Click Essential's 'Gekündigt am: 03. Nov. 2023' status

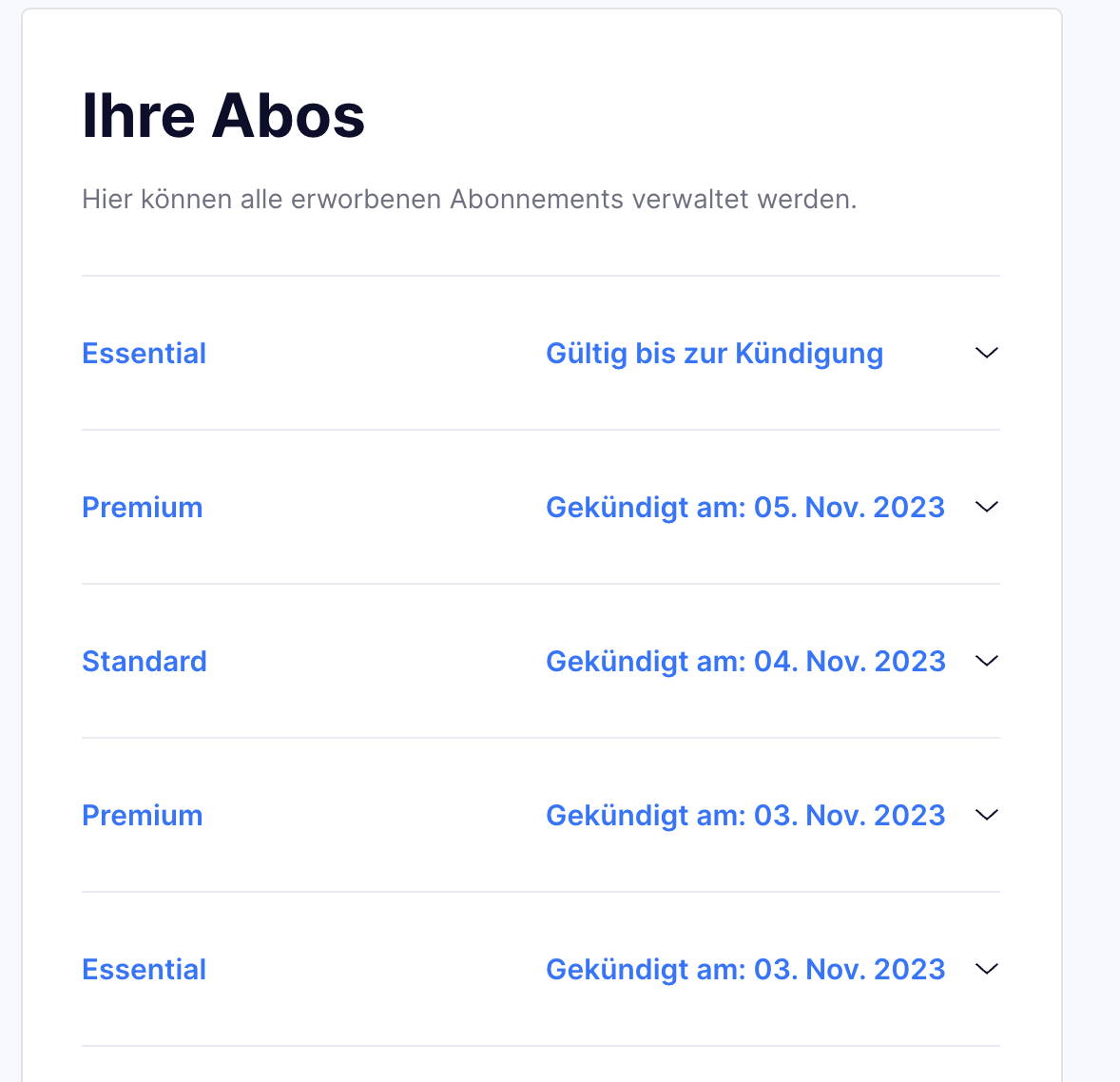point(744,970)
